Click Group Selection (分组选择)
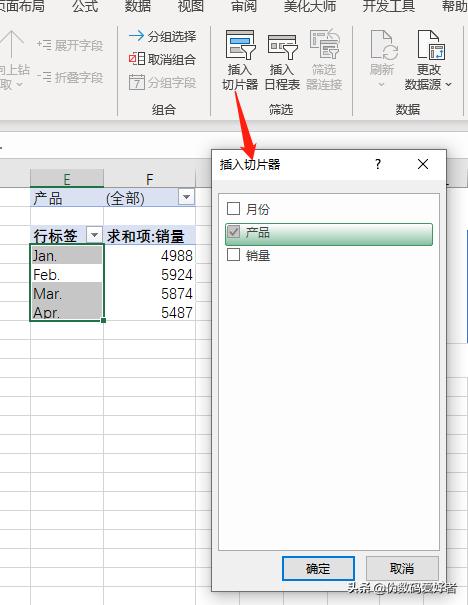Image resolution: width=468 pixels, height=605 pixels. (162, 37)
